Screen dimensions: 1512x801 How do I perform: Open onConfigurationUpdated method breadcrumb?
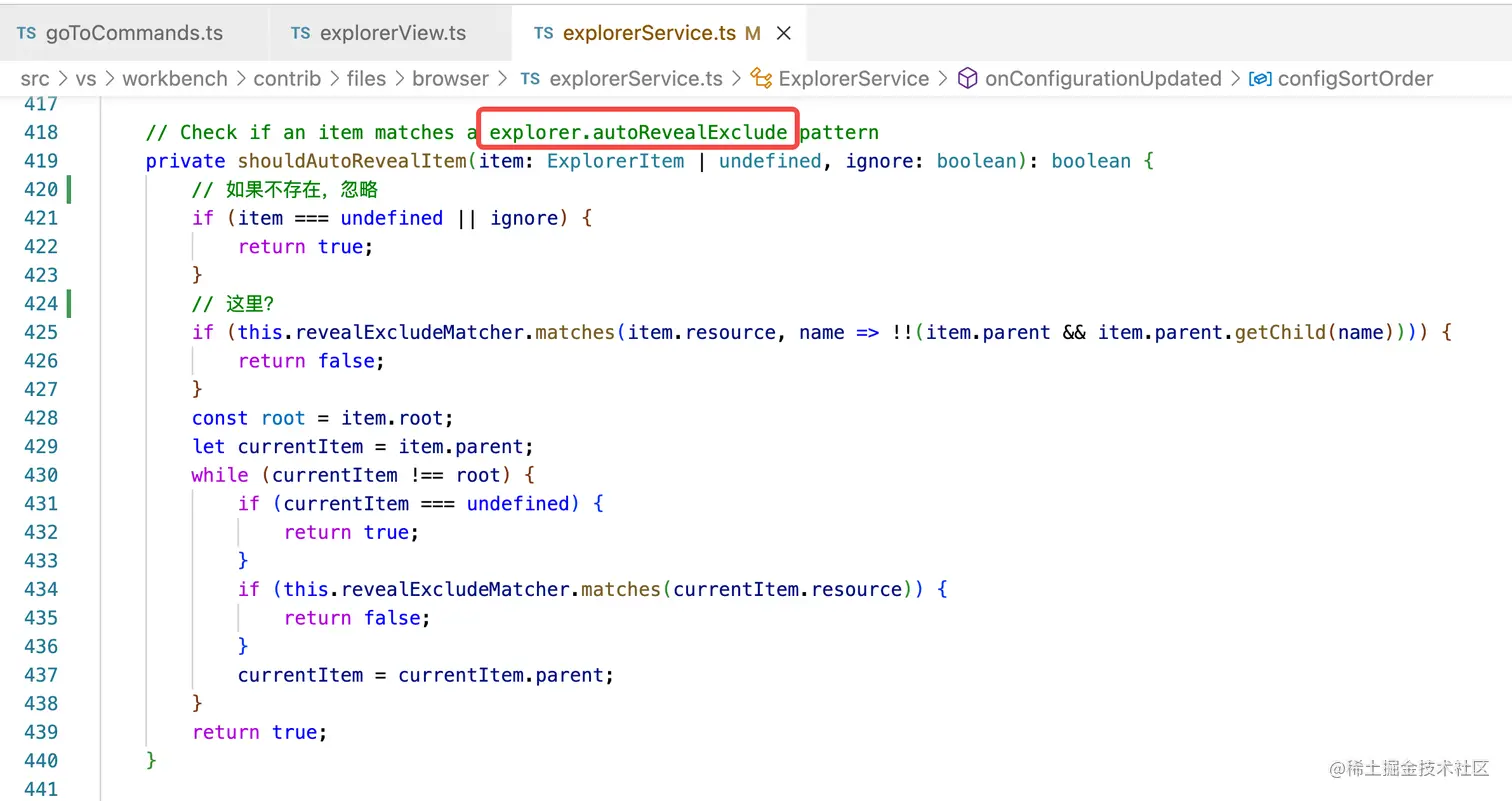tap(1103, 78)
